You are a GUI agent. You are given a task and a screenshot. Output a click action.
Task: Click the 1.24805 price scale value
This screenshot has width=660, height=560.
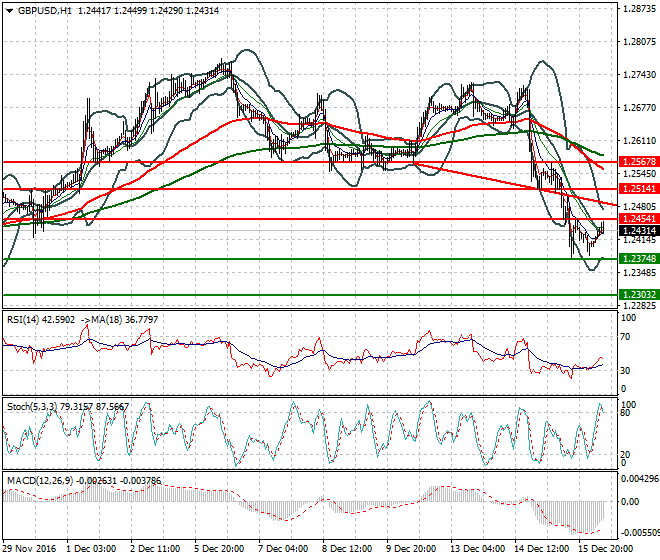(x=639, y=207)
